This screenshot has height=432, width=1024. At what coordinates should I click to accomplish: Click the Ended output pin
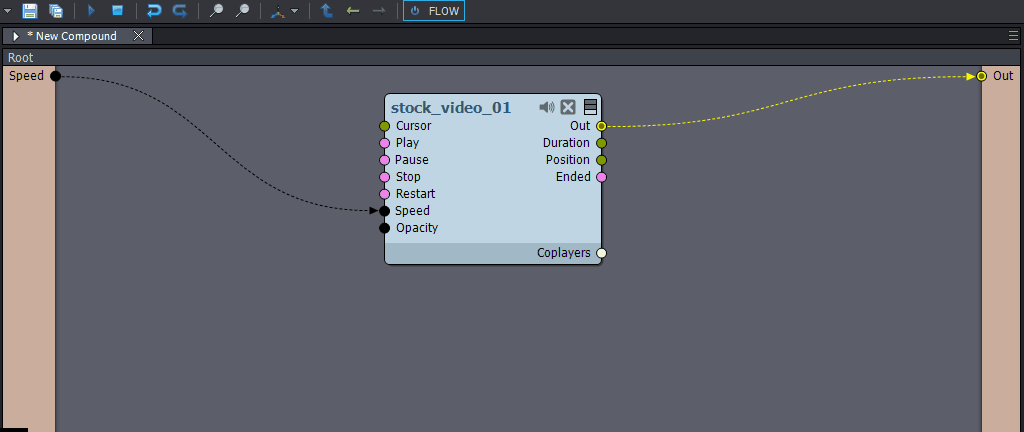pyautogui.click(x=601, y=177)
